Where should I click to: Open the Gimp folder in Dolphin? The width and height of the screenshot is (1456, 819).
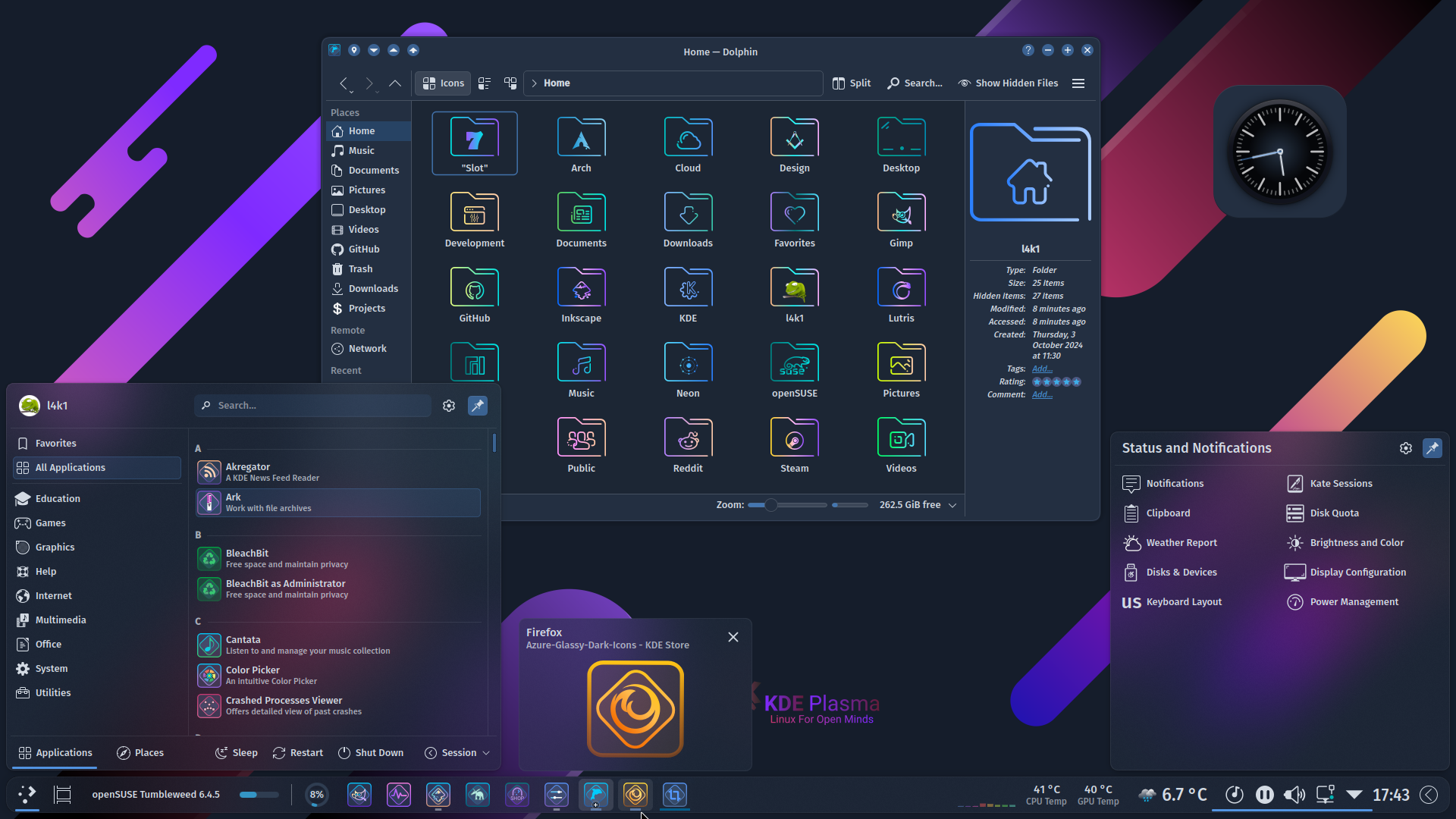(901, 220)
